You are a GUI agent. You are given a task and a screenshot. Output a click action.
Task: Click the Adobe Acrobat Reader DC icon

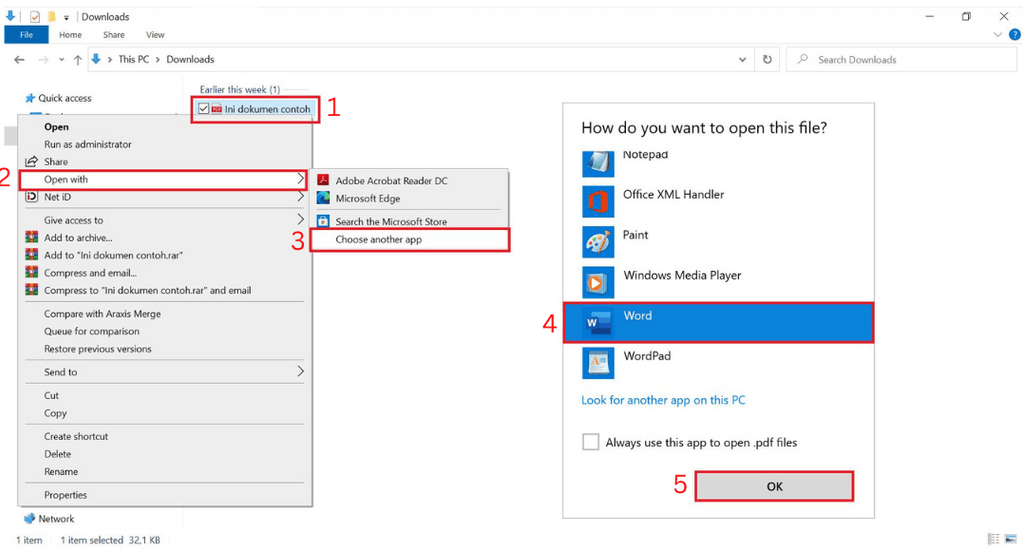323,181
